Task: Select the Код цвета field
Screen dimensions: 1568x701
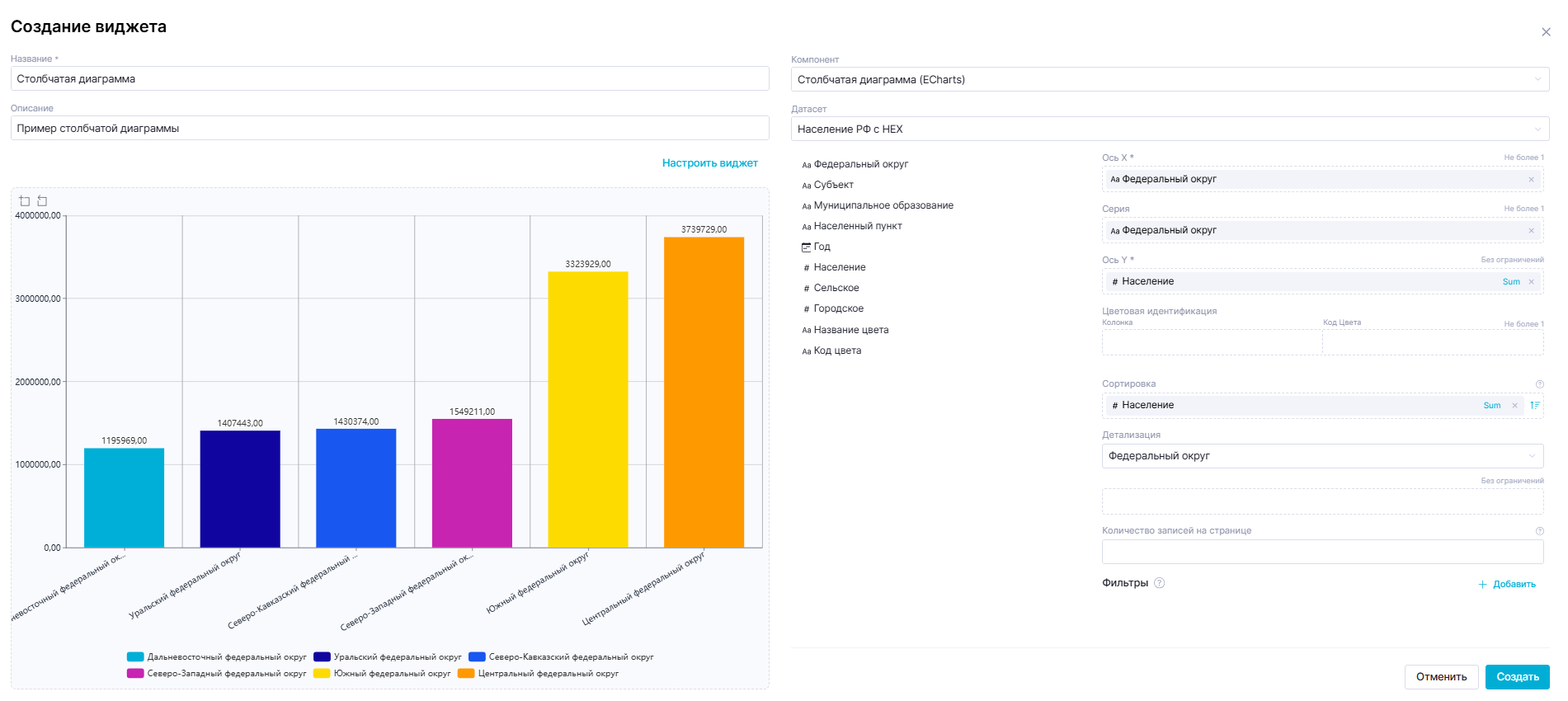Action: click(x=836, y=350)
